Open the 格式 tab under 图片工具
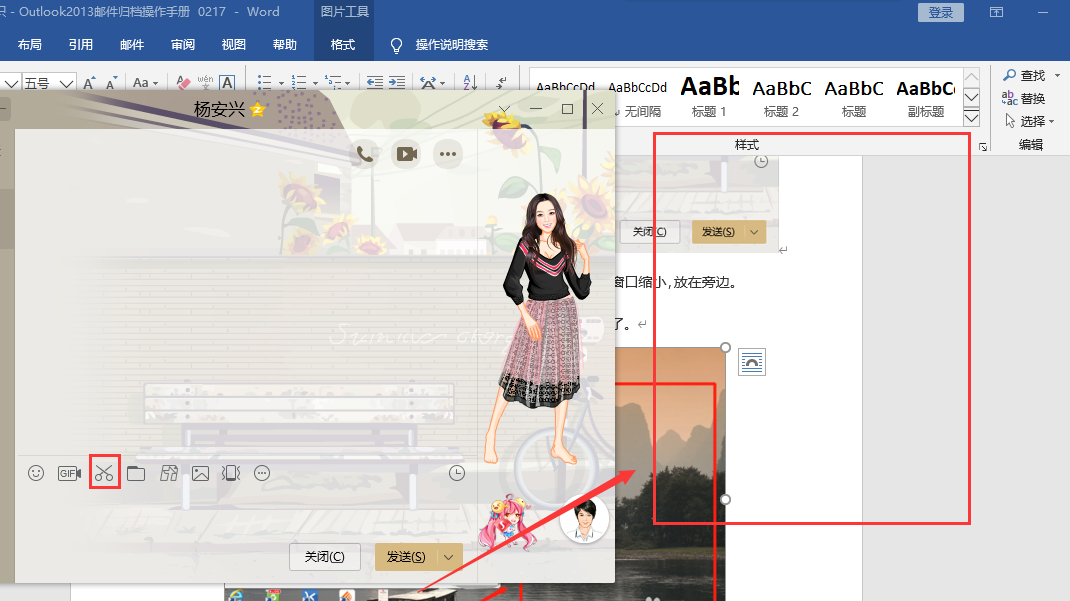1070x601 pixels. [x=341, y=44]
